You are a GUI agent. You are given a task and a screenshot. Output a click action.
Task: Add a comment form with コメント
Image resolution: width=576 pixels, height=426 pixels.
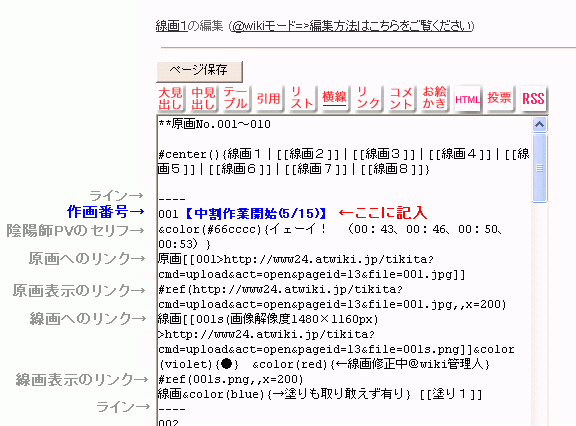[401, 98]
